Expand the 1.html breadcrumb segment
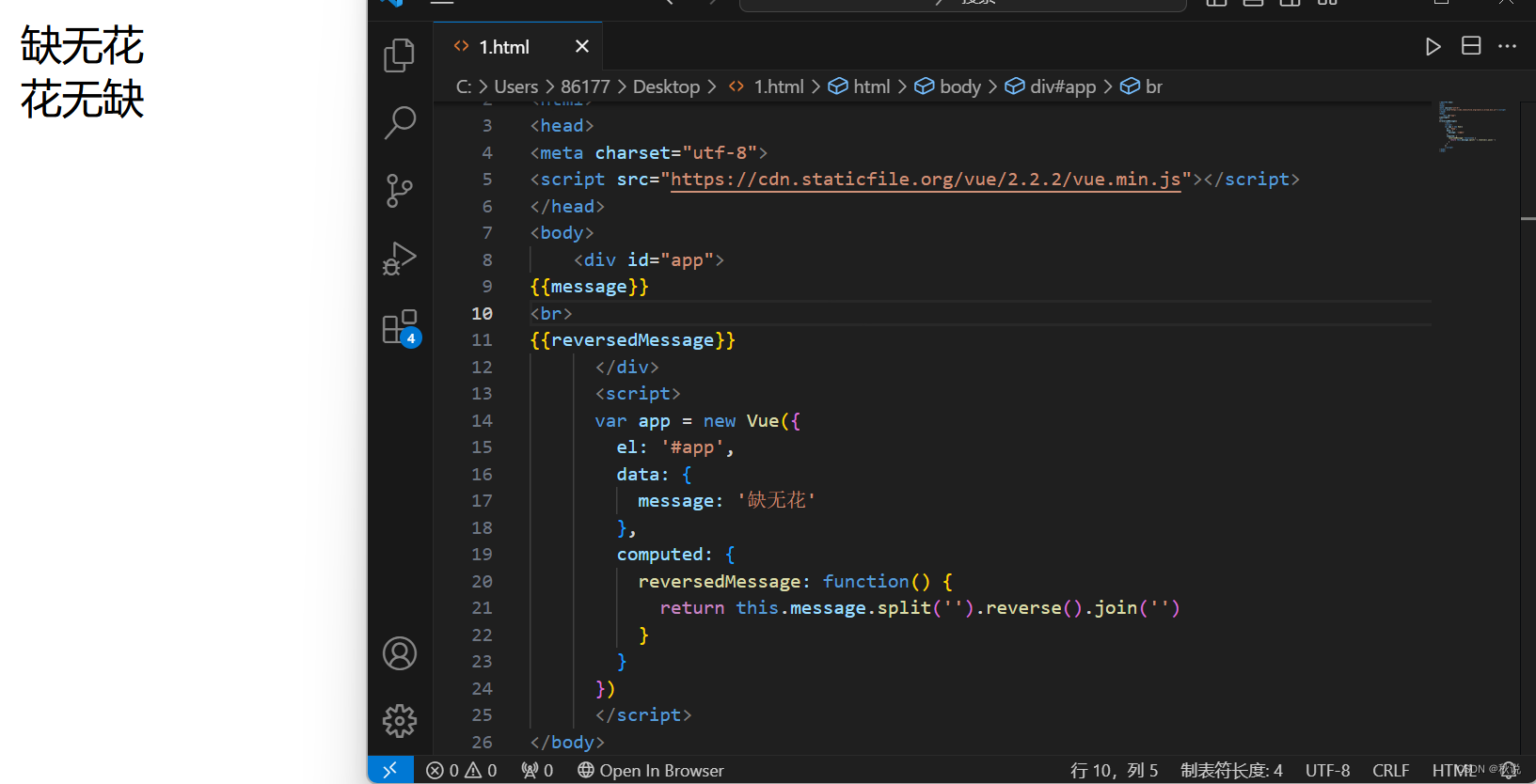 point(767,86)
